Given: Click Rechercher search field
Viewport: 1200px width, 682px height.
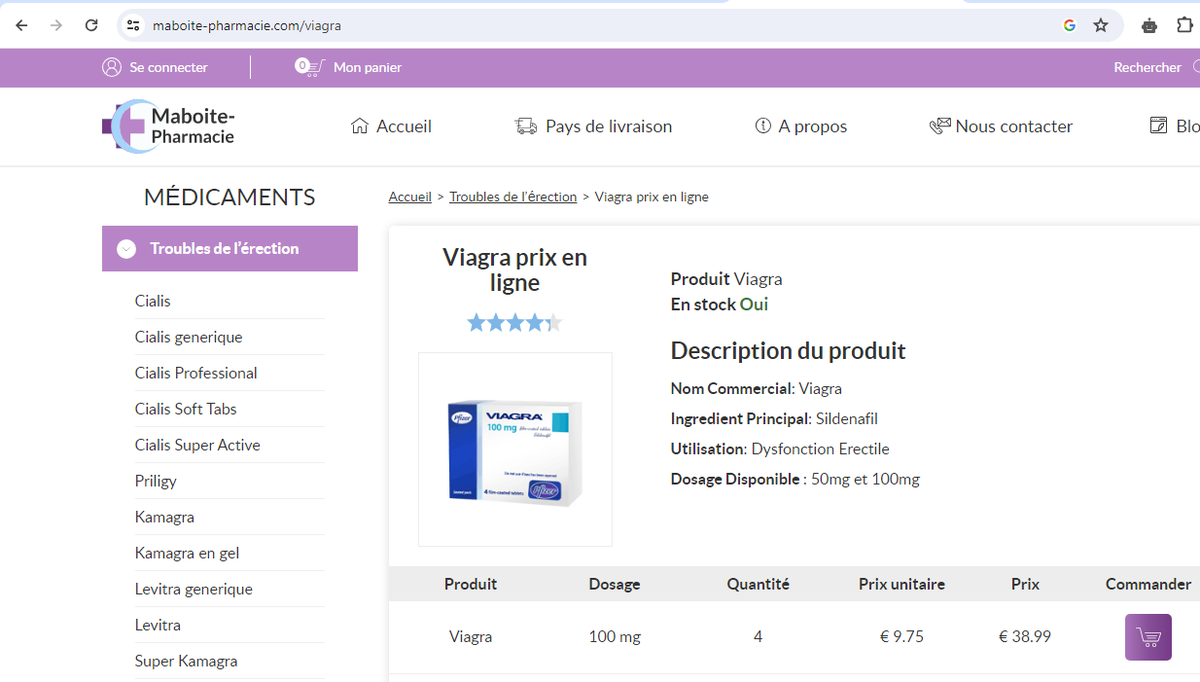Looking at the screenshot, I should click(1148, 67).
